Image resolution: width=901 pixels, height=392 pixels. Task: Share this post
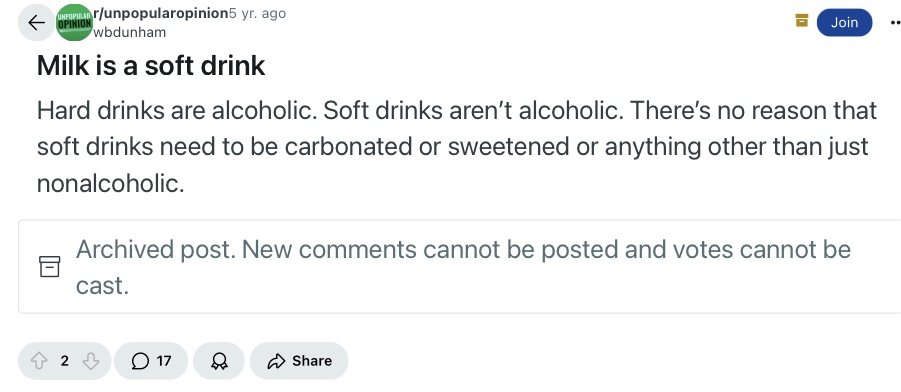pos(299,361)
